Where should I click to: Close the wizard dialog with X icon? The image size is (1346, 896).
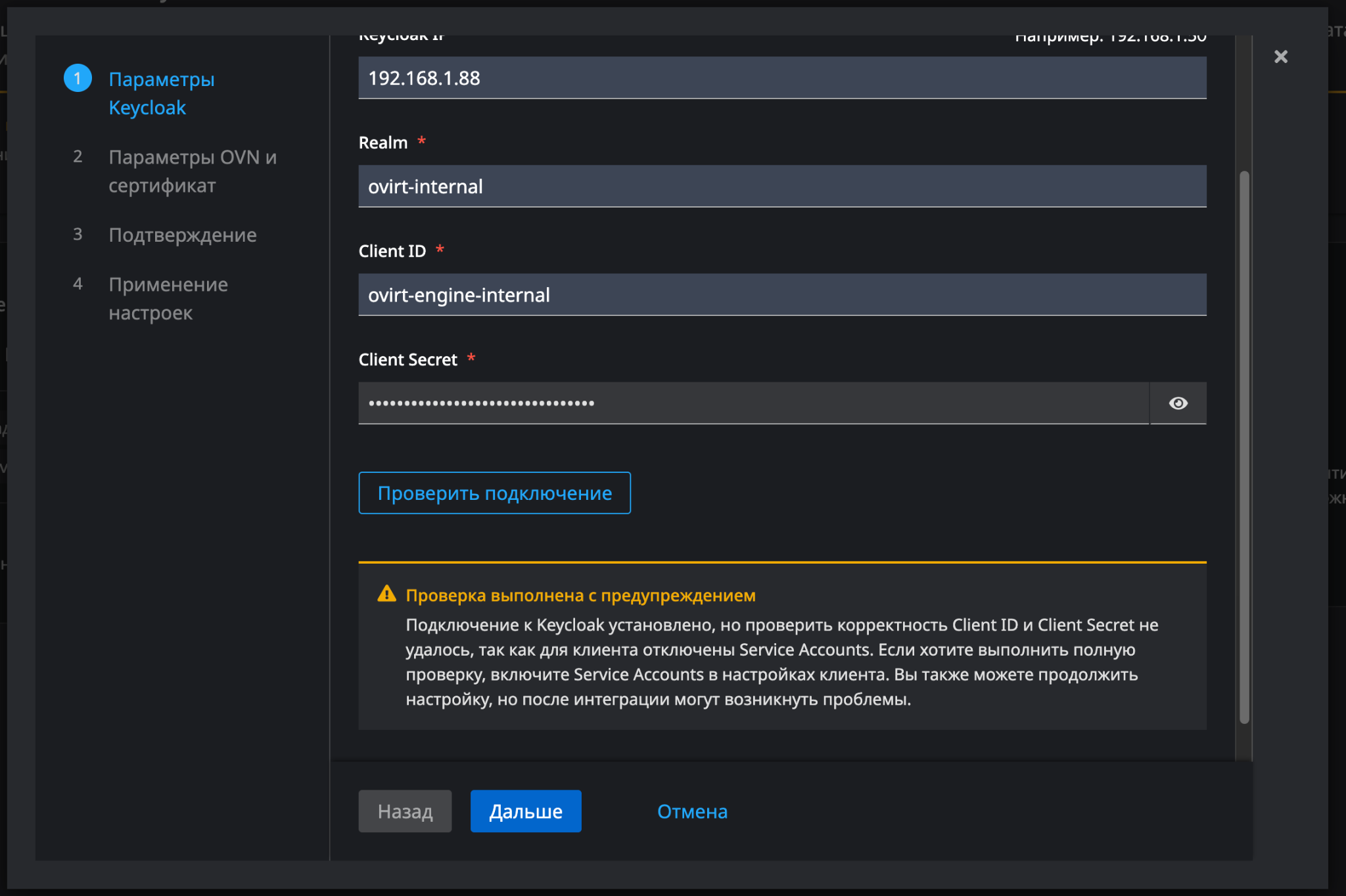(1280, 57)
